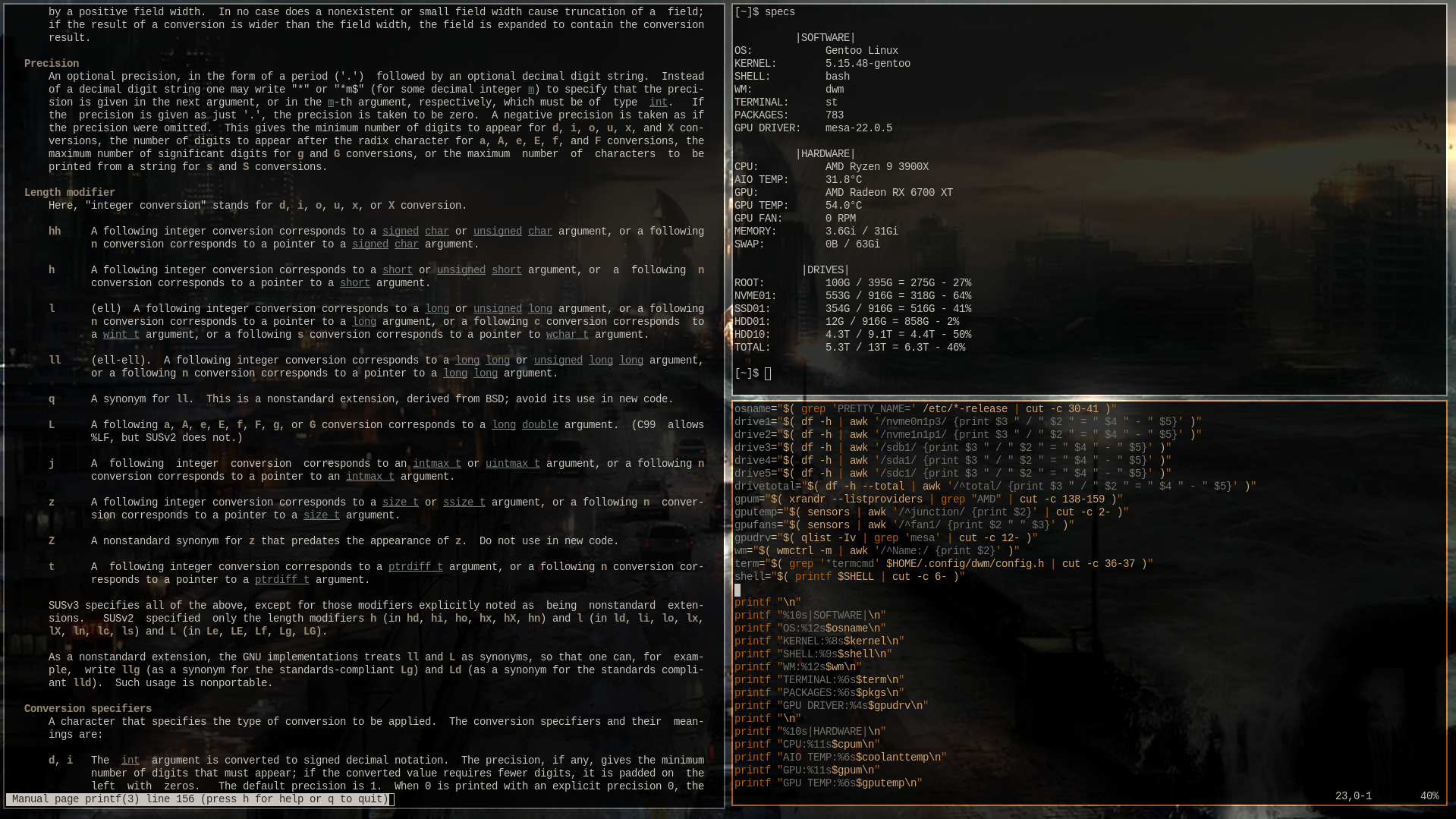The width and height of the screenshot is (1456, 819).
Task: Click the 'j' length modifier entry
Action: [52, 464]
